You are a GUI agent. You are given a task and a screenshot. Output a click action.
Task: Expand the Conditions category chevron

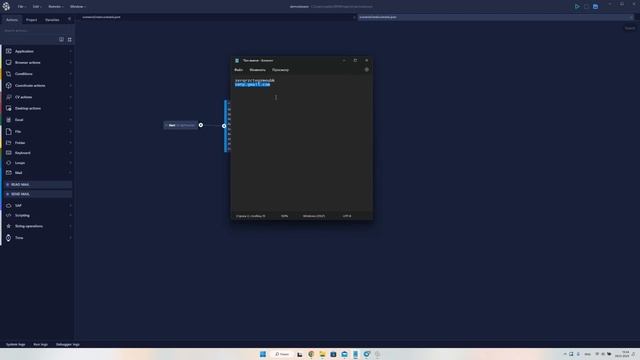click(x=70, y=74)
